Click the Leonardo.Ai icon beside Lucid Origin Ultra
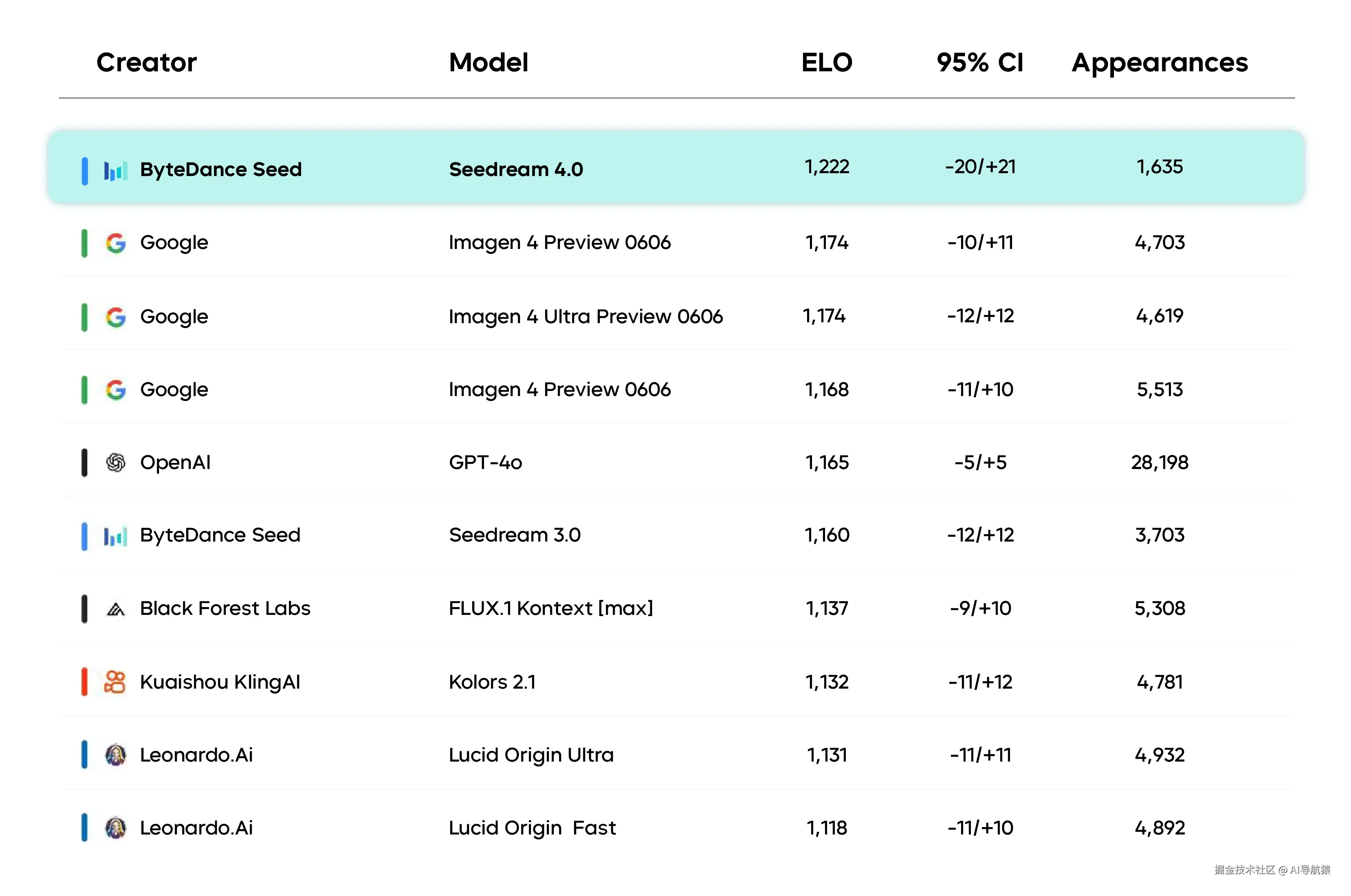This screenshot has width=1351, height=896. click(x=116, y=755)
